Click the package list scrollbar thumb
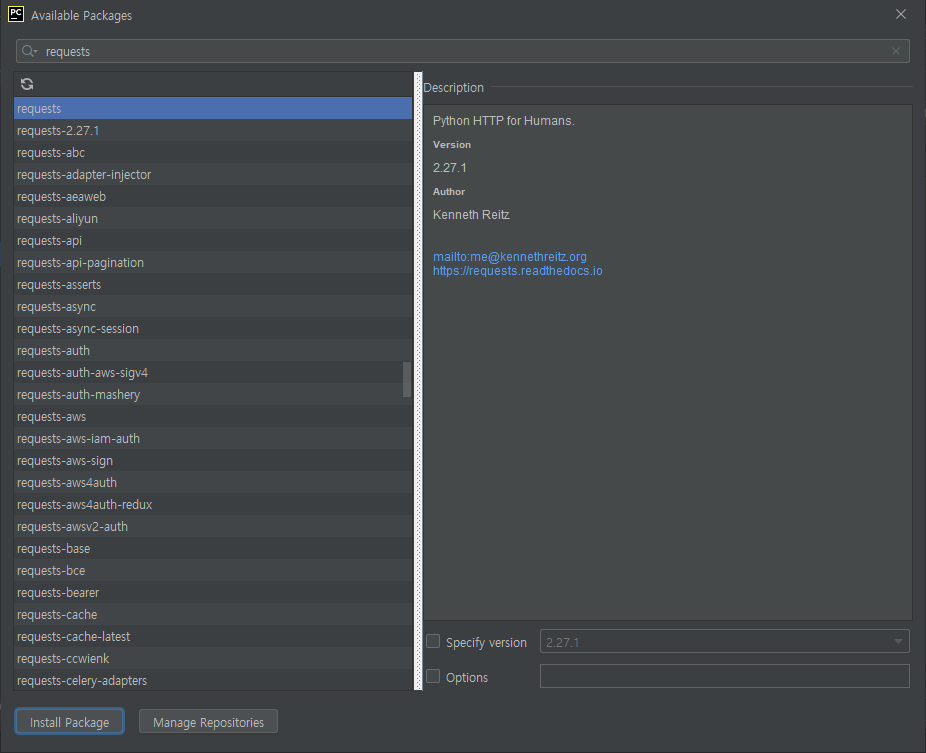The width and height of the screenshot is (926, 753). click(407, 380)
